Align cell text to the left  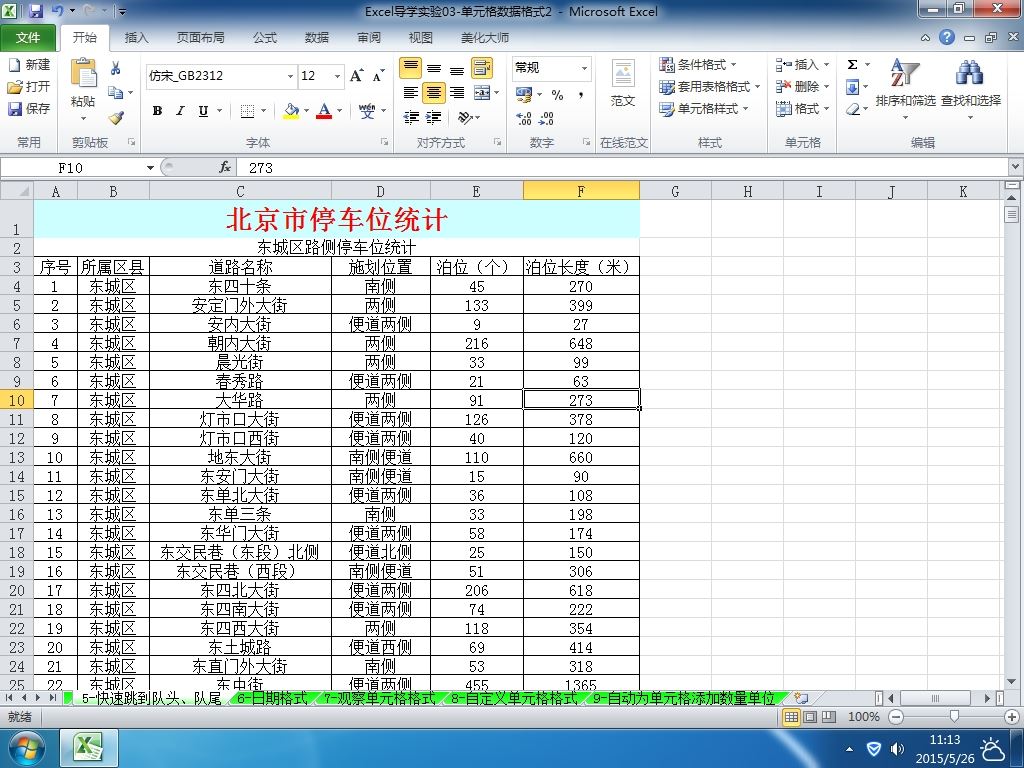411,93
